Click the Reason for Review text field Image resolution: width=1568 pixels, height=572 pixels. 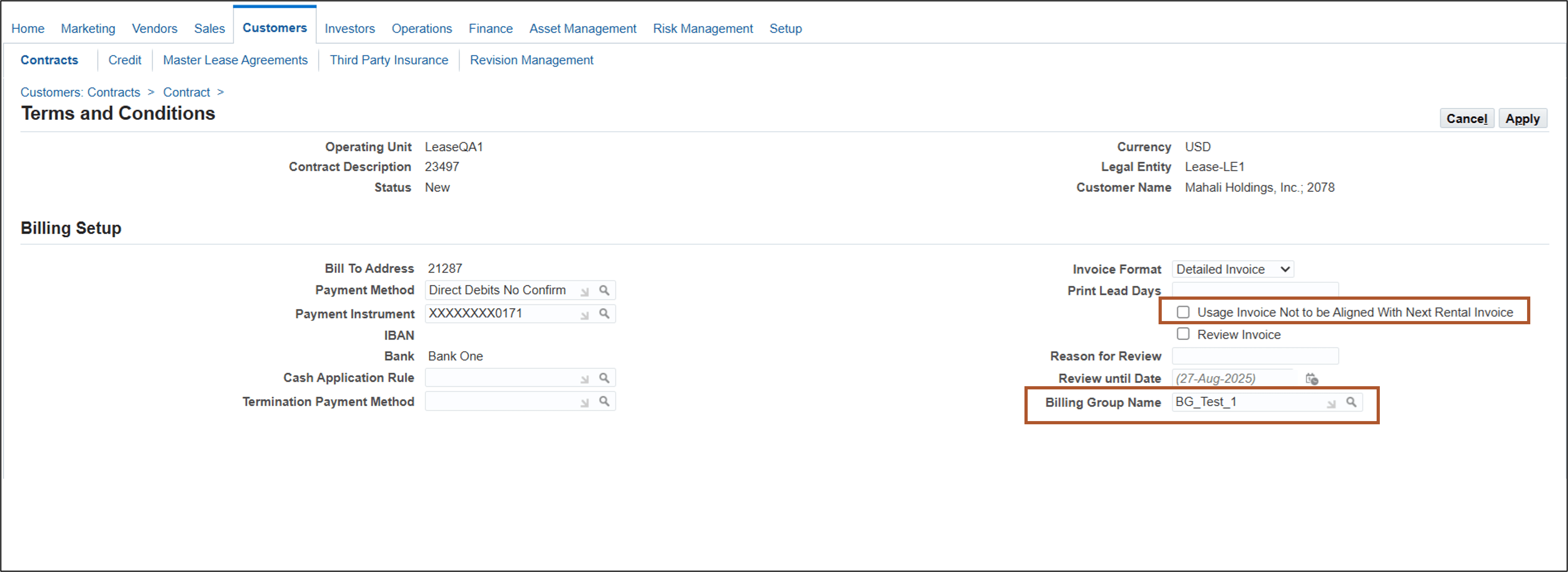[1255, 356]
